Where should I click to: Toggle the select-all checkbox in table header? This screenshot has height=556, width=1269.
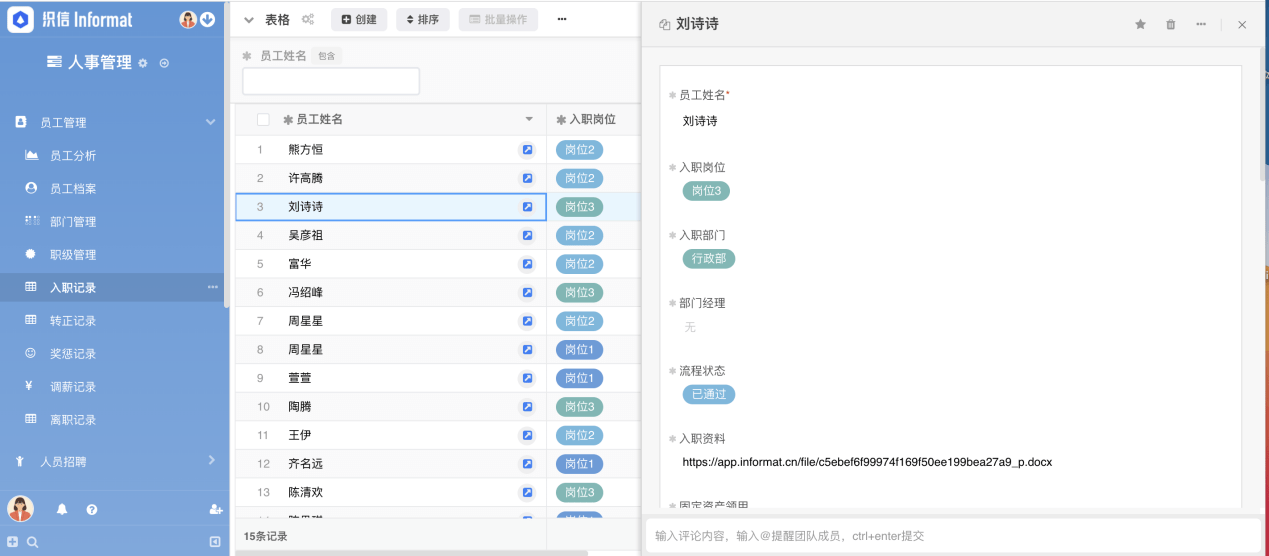click(263, 119)
